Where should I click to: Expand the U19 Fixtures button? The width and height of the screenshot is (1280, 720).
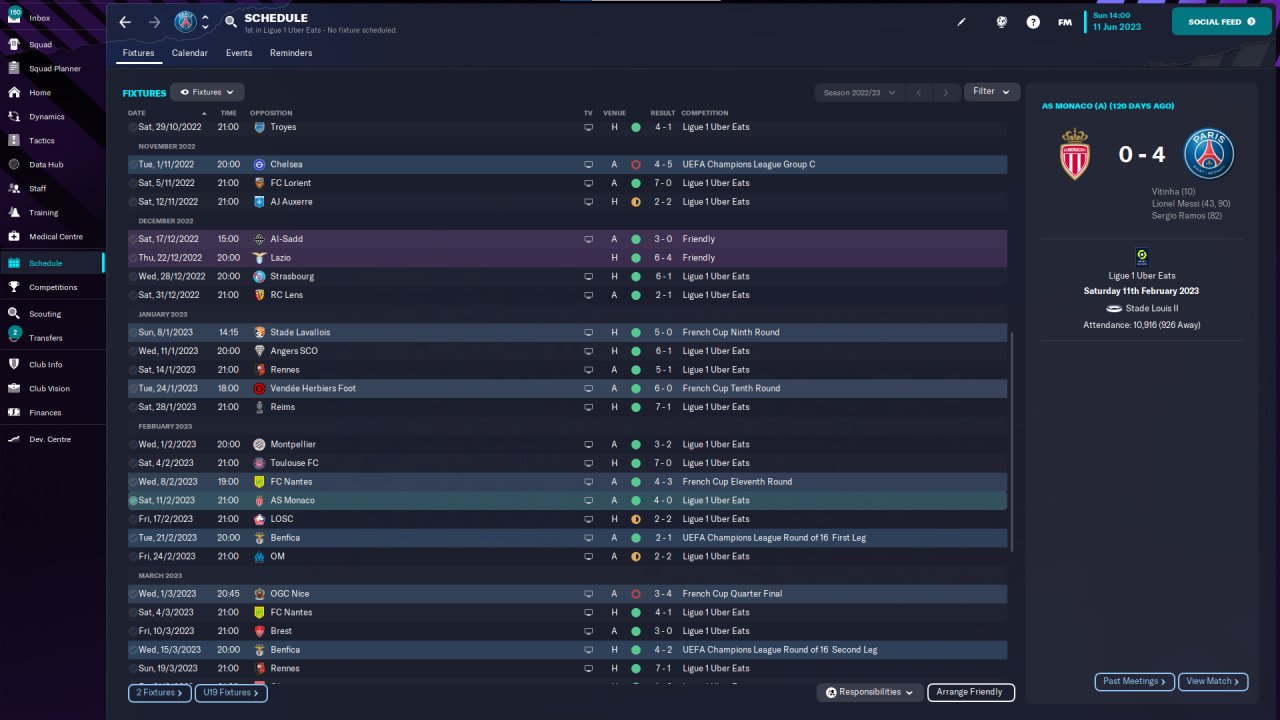tap(231, 692)
